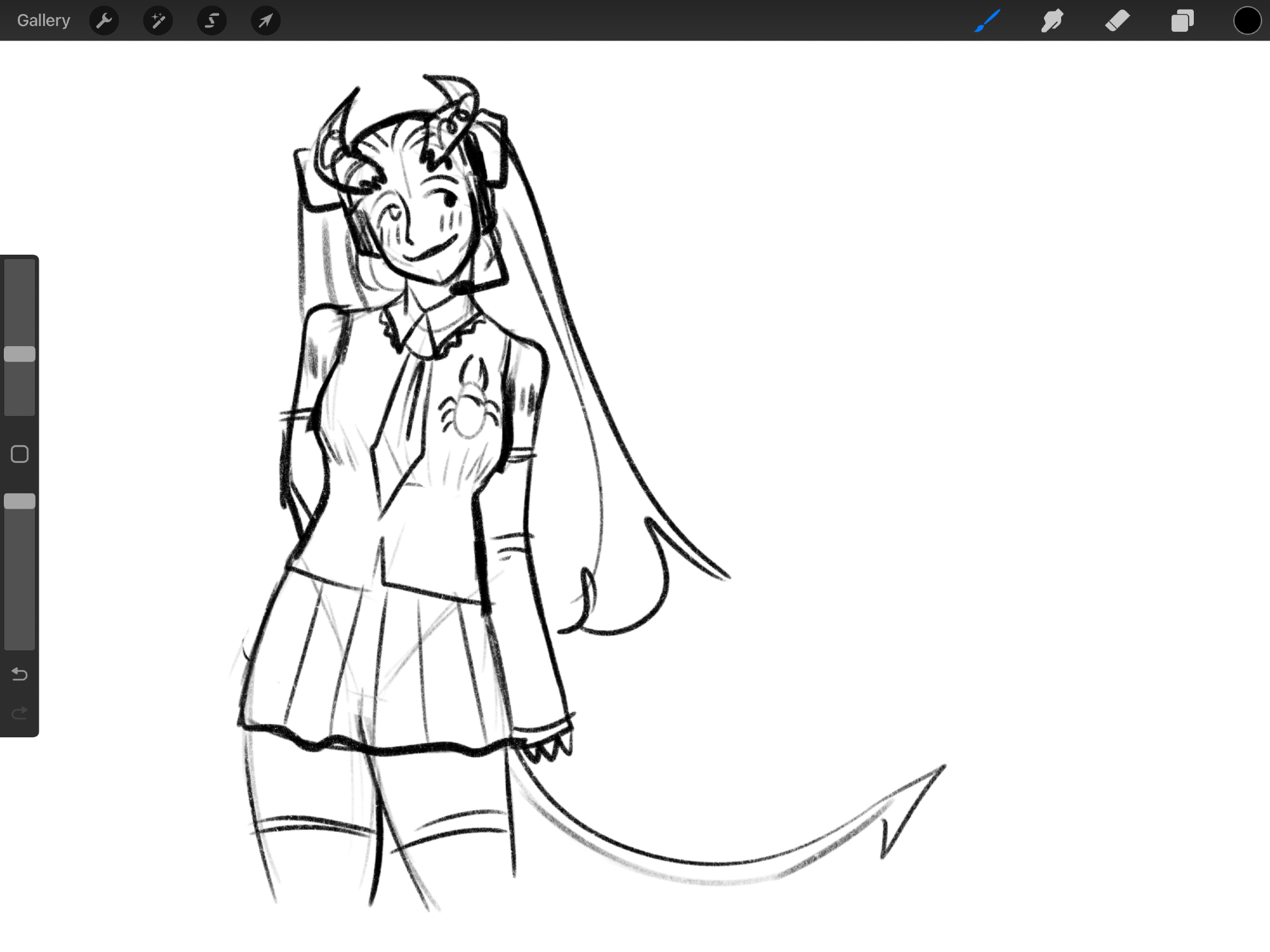
Task: Open the Actions wrench menu
Action: [104, 21]
